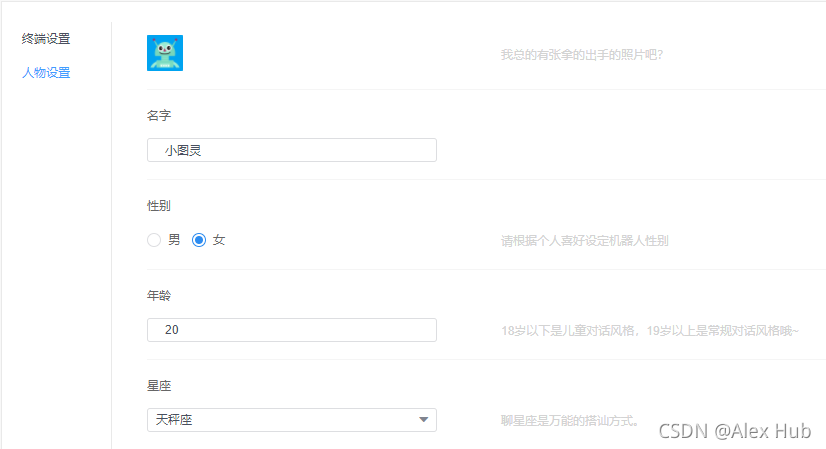The image size is (826, 449).
Task: Click the 女 label text
Action: pyautogui.click(x=219, y=240)
